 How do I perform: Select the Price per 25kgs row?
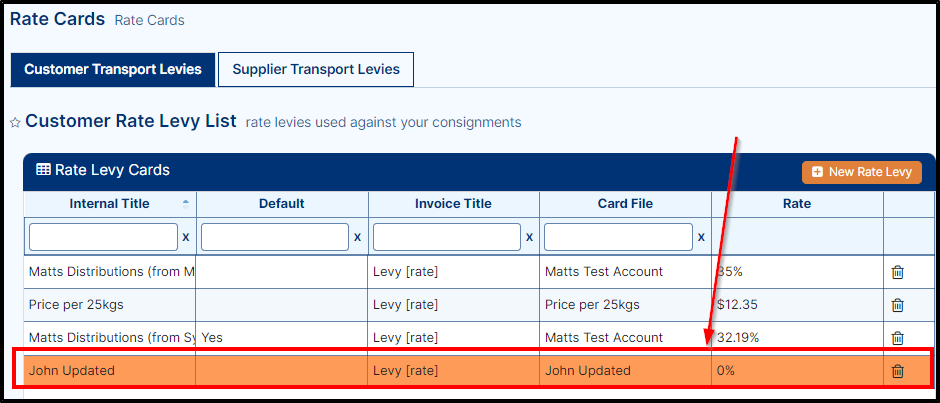pos(76,305)
